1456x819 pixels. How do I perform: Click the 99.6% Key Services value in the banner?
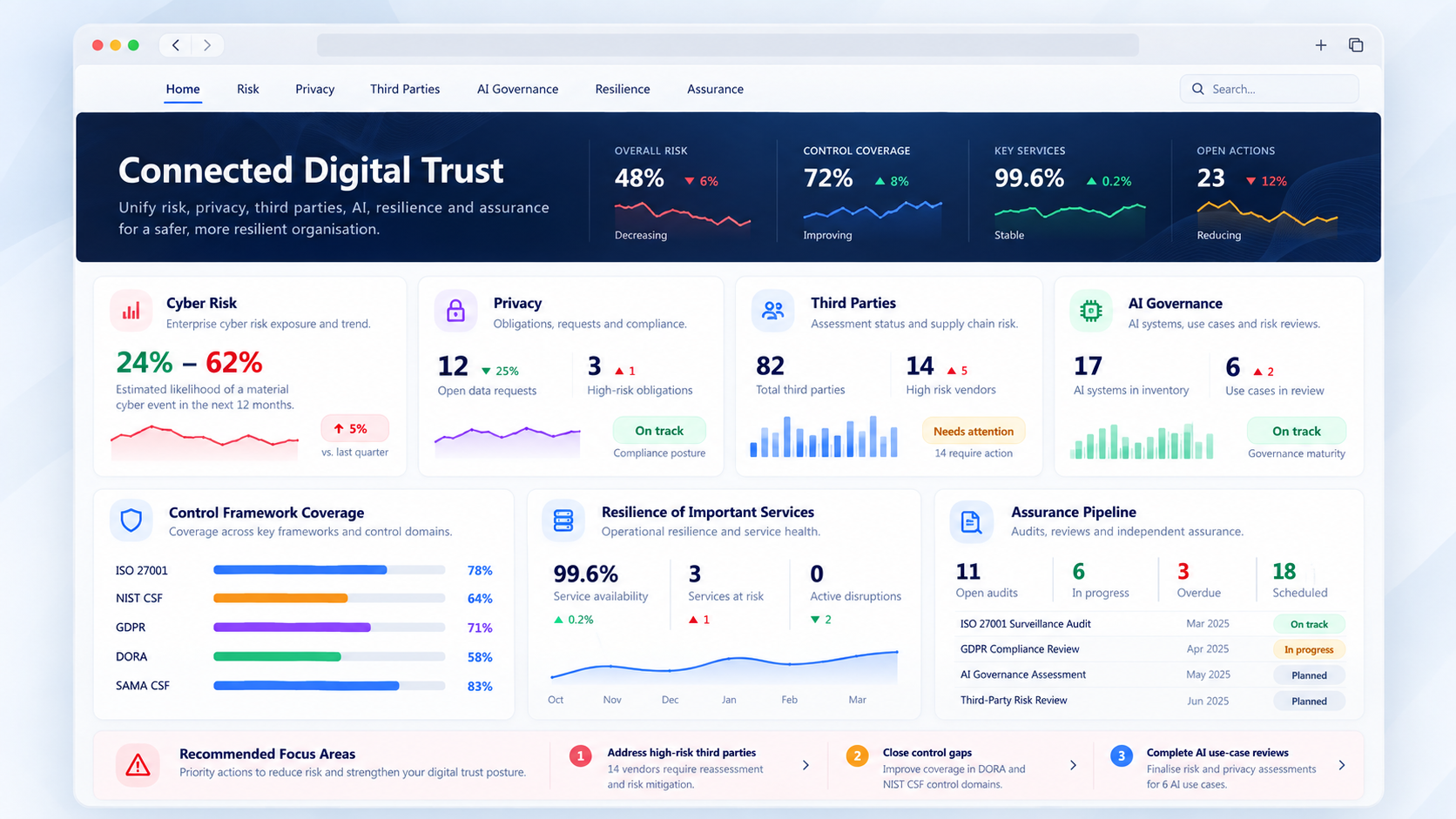tap(1029, 178)
